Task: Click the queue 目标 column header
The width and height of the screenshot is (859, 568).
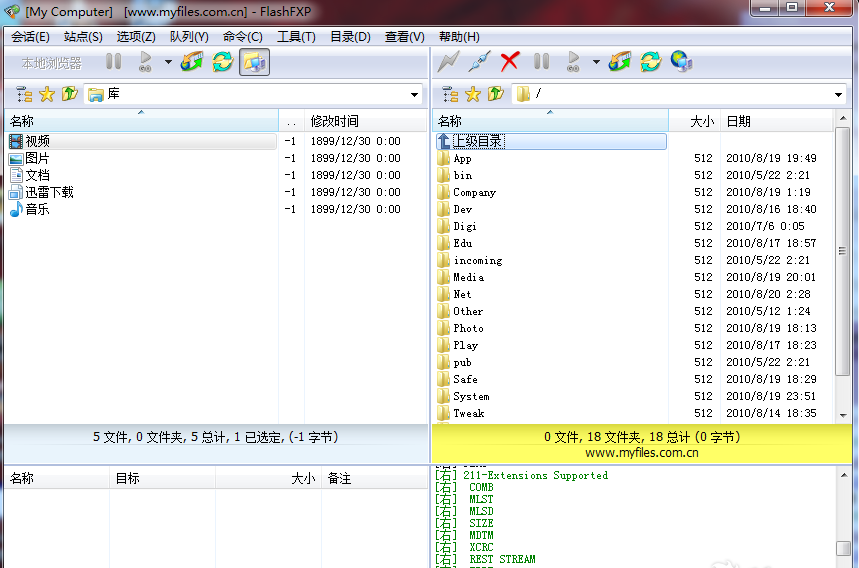Action: point(162,478)
